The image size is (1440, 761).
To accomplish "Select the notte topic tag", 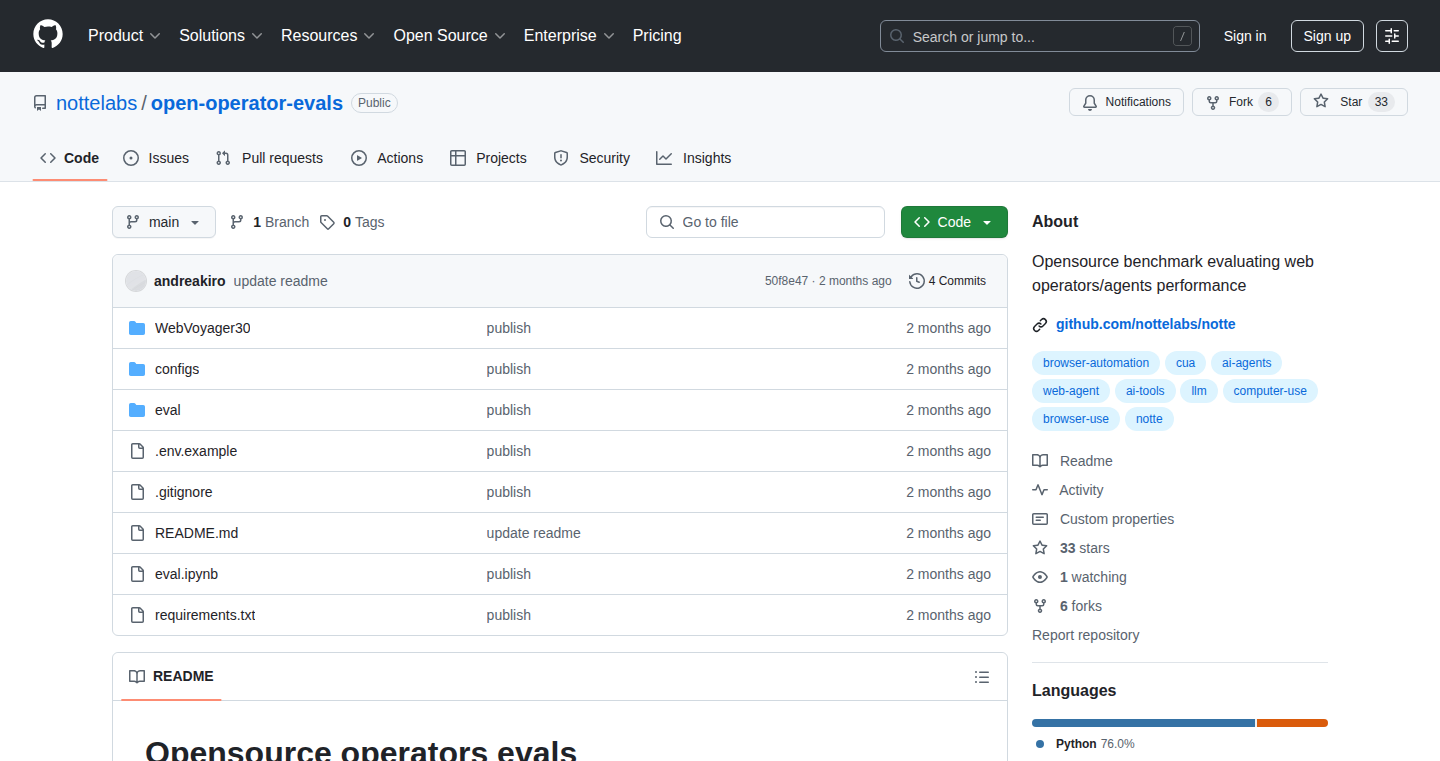I will pyautogui.click(x=1149, y=419).
